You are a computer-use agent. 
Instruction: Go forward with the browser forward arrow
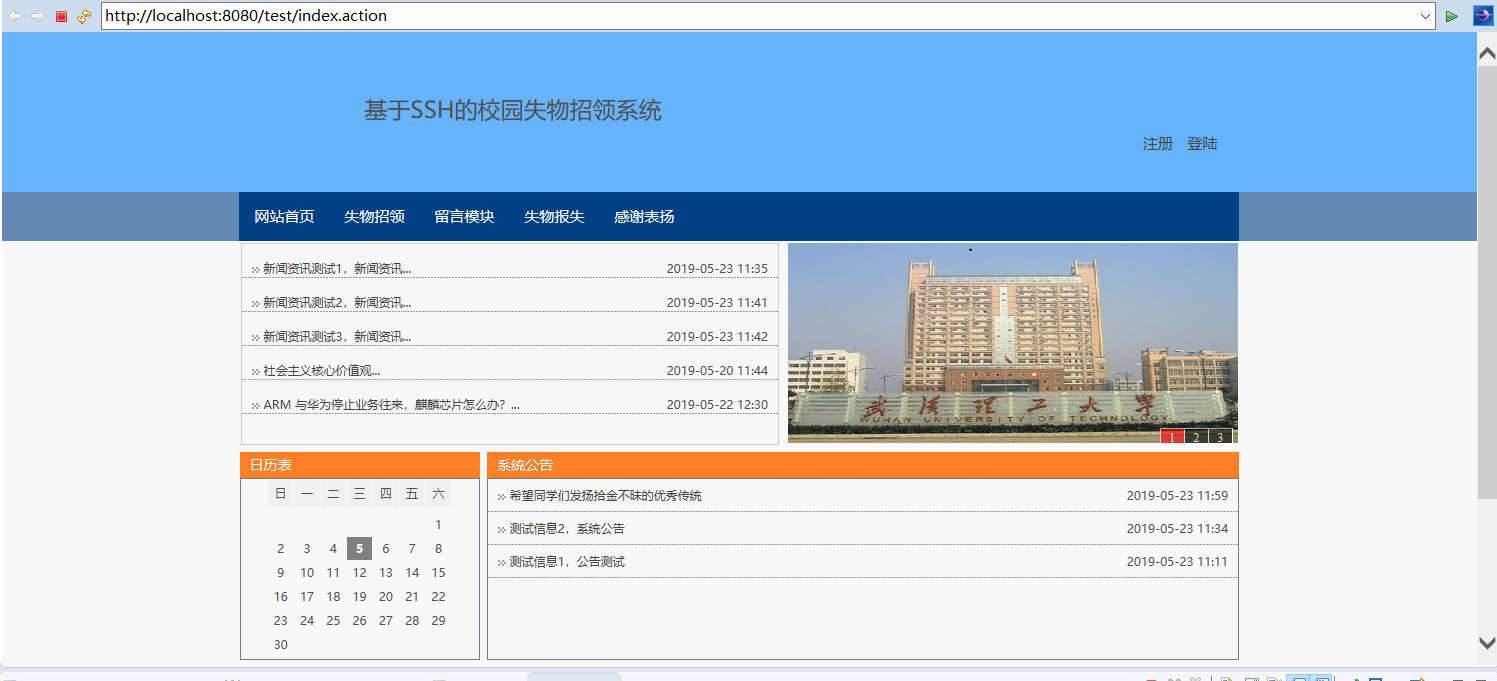(x=38, y=16)
